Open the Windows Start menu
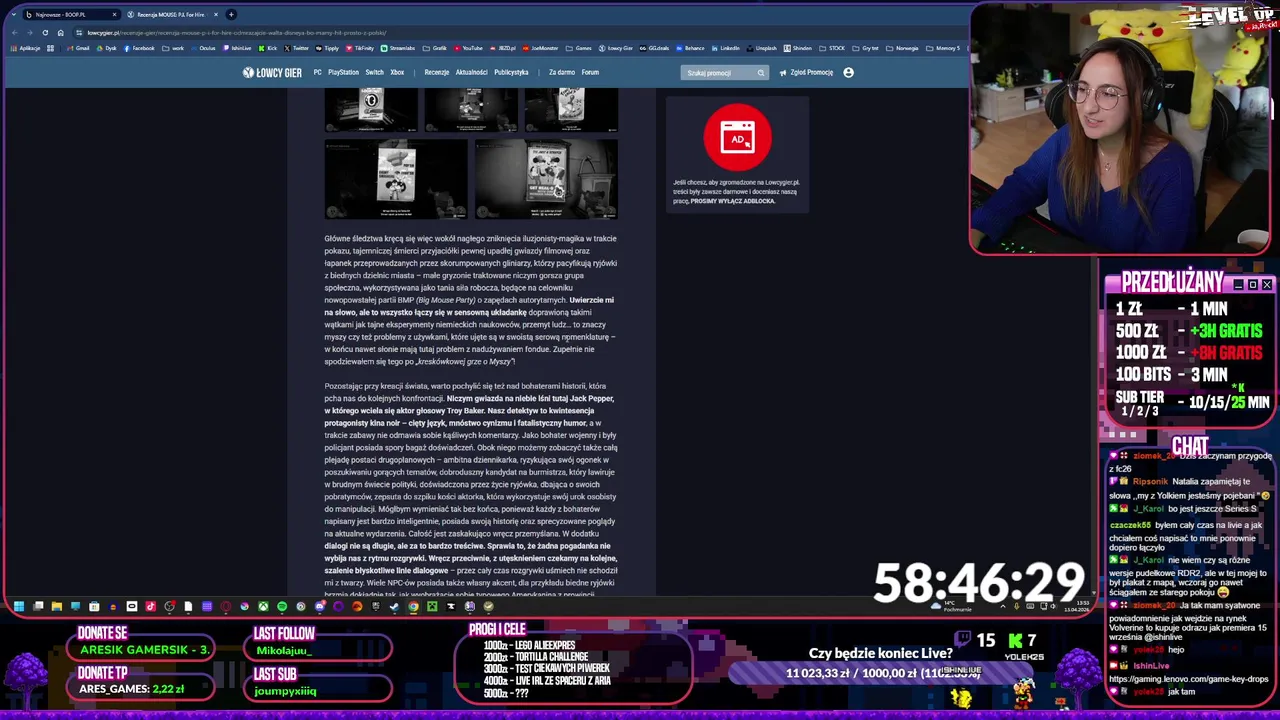This screenshot has width=1280, height=720. (18, 606)
